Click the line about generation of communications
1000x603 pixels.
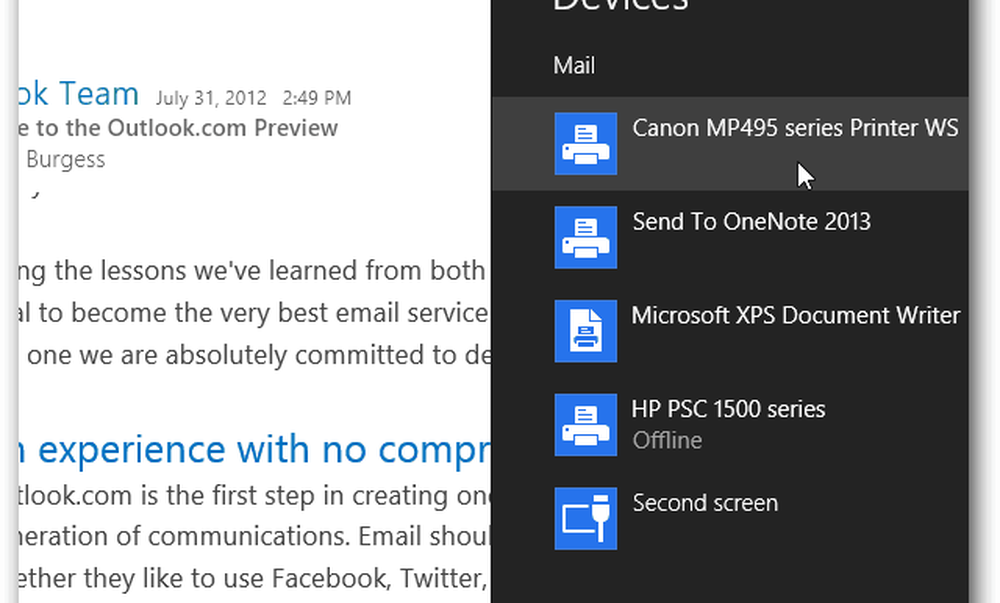tap(255, 536)
